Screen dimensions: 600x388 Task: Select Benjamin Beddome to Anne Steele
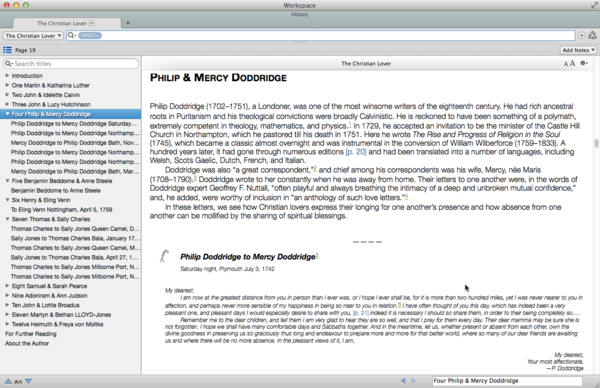[x=56, y=191]
